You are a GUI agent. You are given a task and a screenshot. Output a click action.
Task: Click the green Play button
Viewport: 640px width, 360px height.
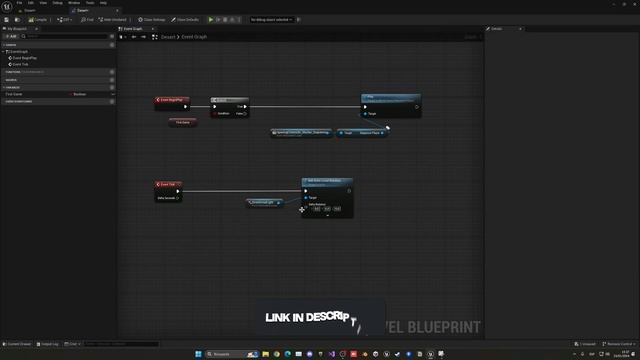[x=211, y=20]
